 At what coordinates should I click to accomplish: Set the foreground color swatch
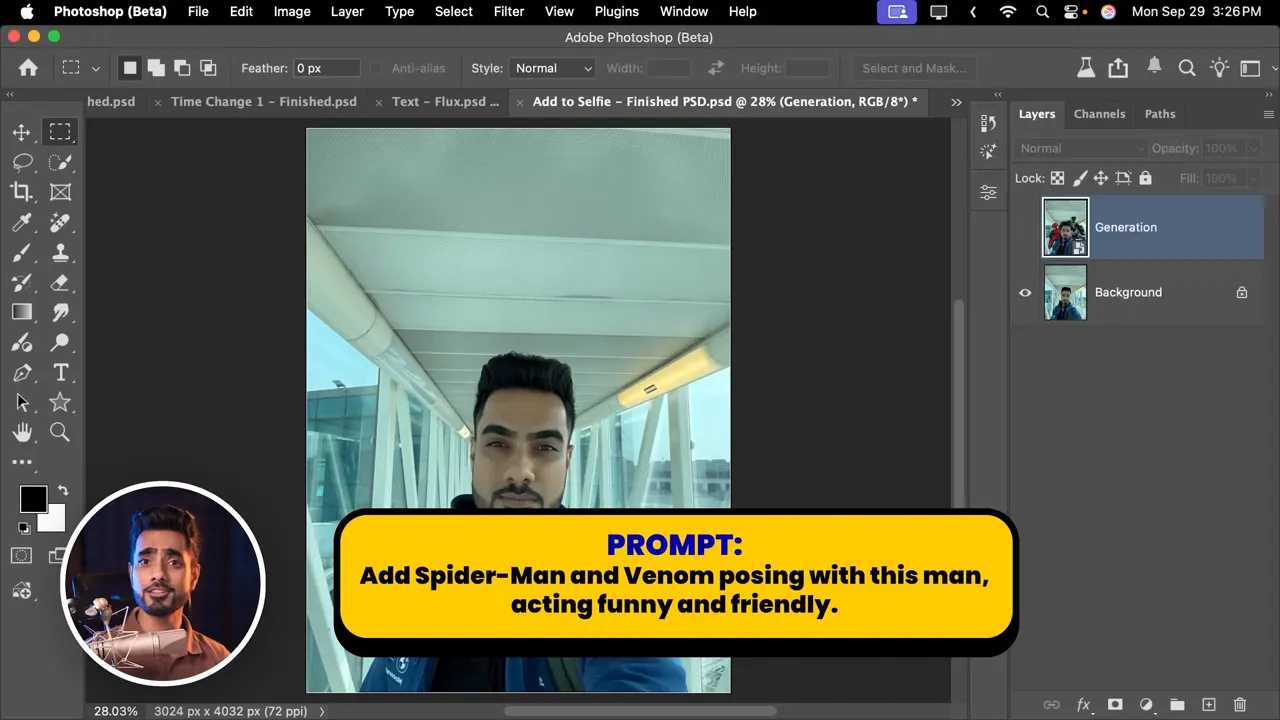[x=33, y=499]
